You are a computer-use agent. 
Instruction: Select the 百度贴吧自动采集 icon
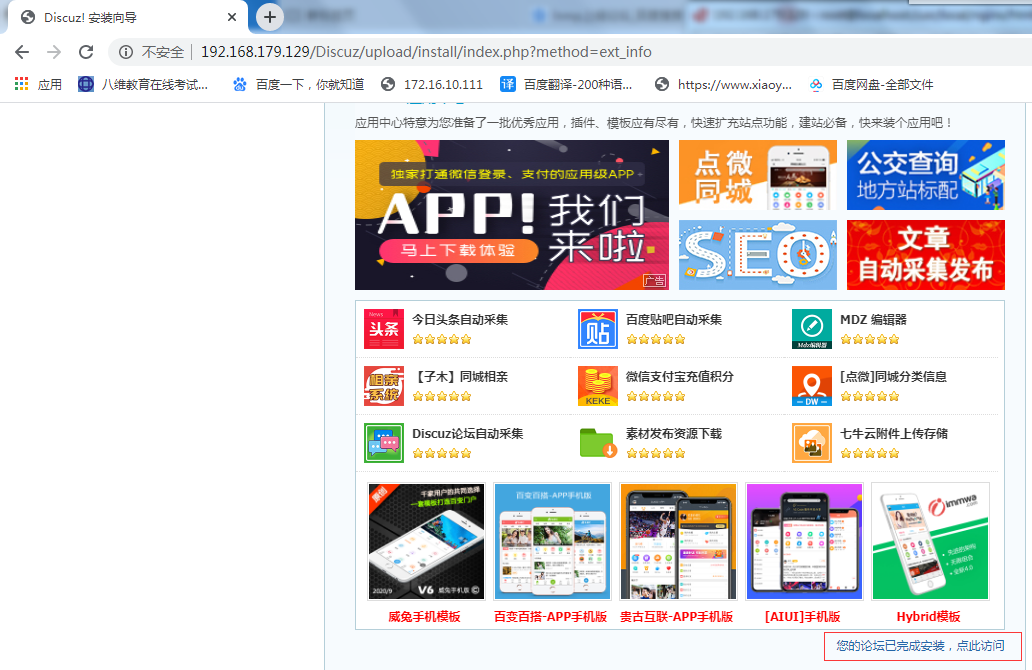coord(597,328)
